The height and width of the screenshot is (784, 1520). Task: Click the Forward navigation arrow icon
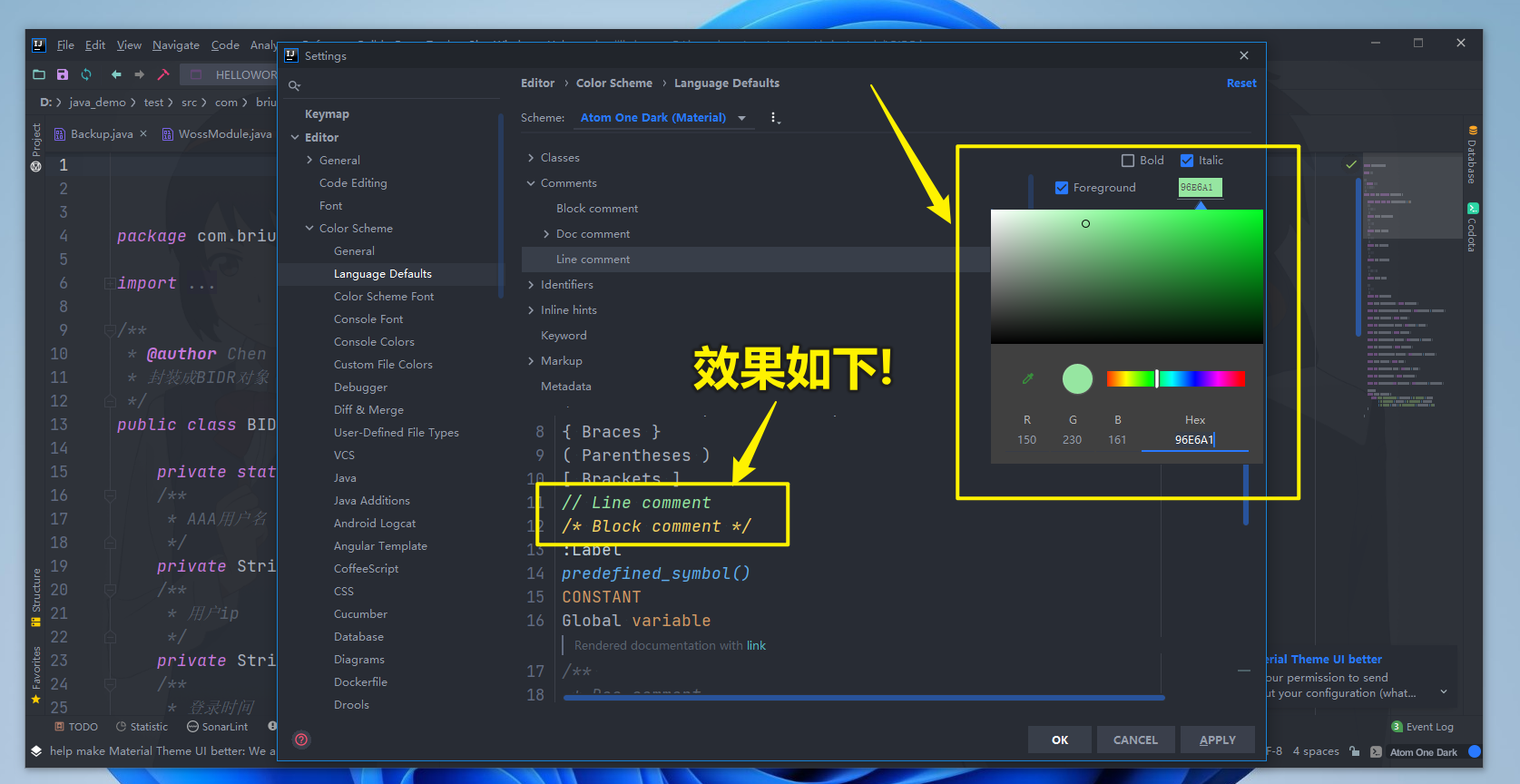tap(139, 74)
